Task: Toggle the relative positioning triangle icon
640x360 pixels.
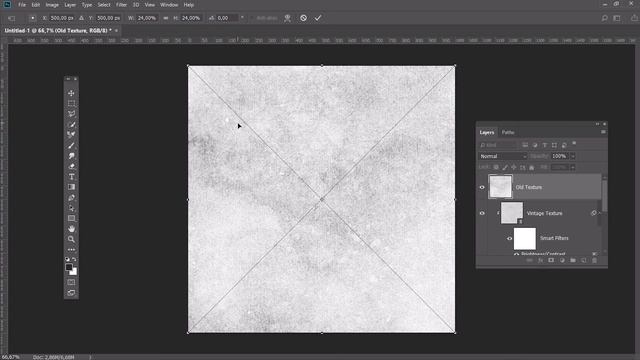Action: [81, 18]
